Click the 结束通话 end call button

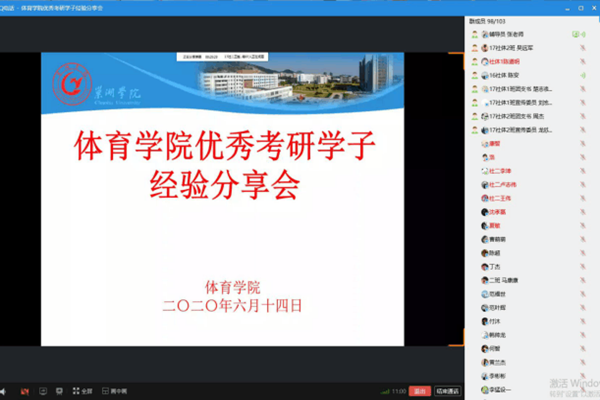(447, 390)
